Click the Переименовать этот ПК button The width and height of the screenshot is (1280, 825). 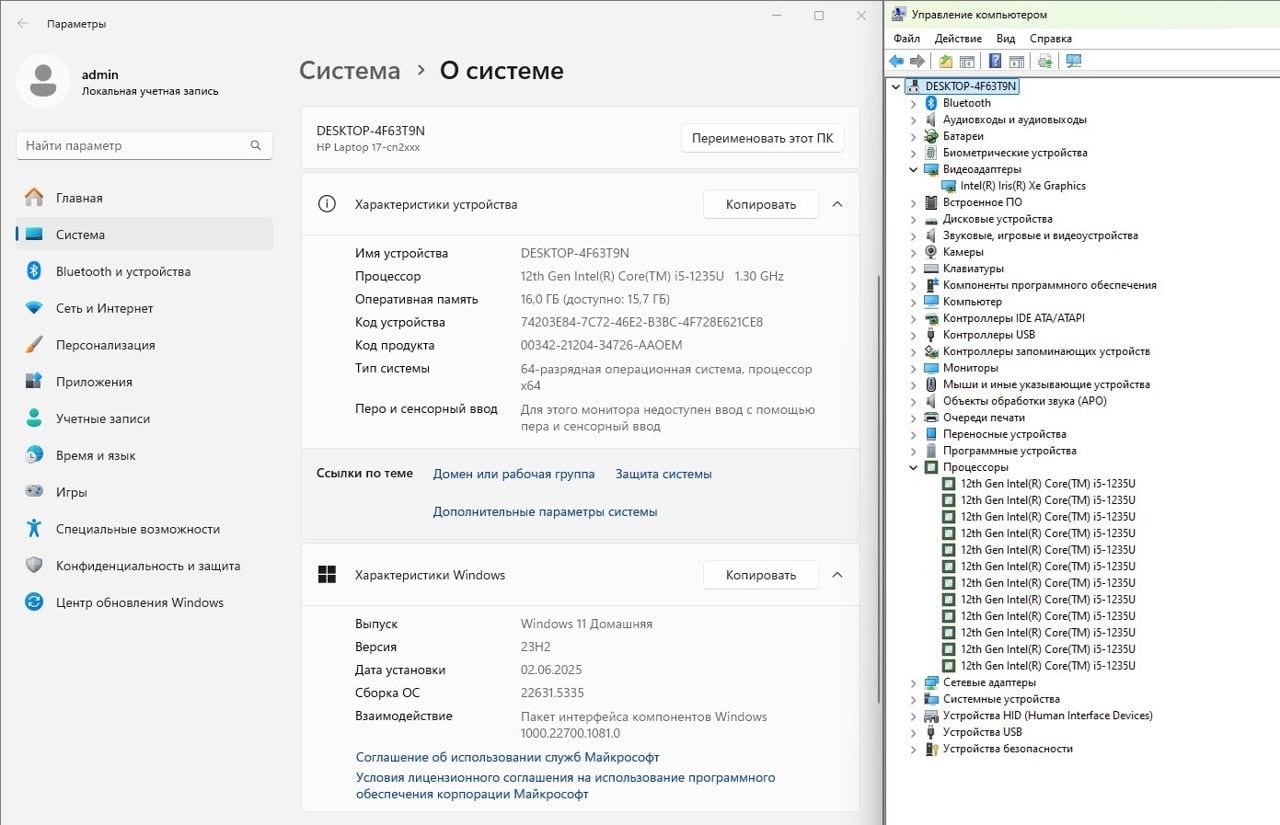[x=763, y=138]
